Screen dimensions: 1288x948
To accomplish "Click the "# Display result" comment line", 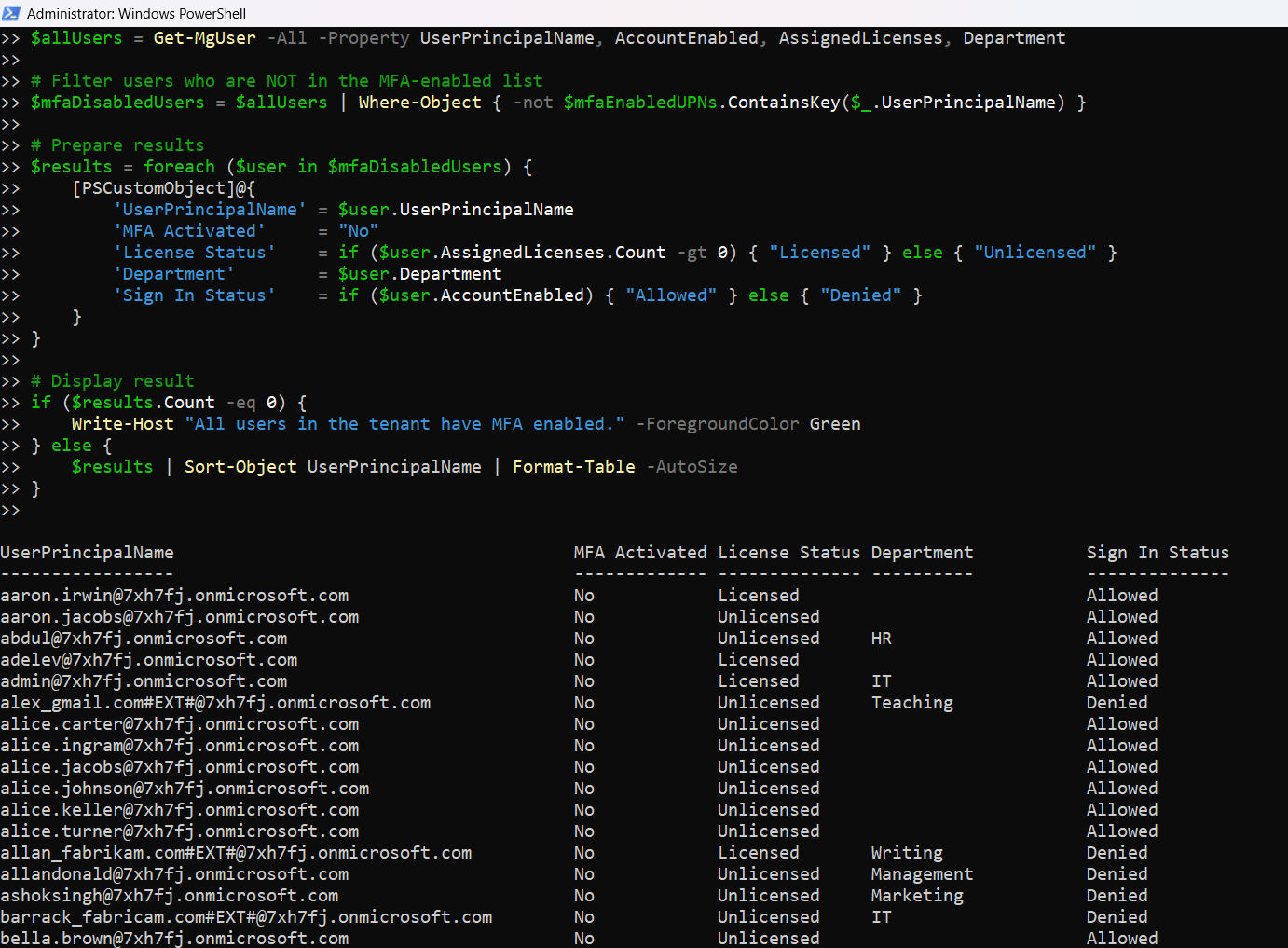I will (x=112, y=381).
